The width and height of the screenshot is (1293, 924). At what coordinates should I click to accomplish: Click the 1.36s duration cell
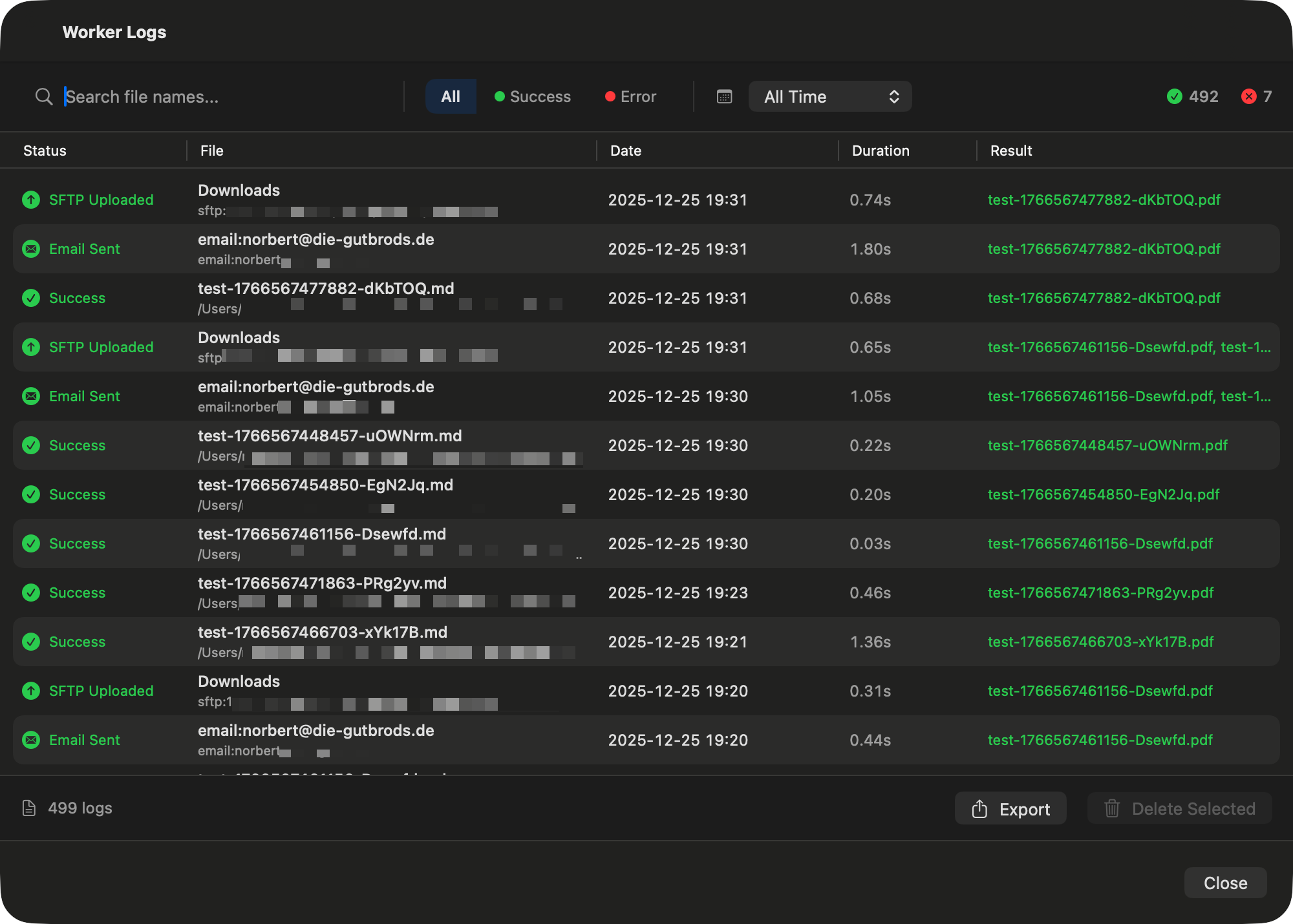click(870, 642)
